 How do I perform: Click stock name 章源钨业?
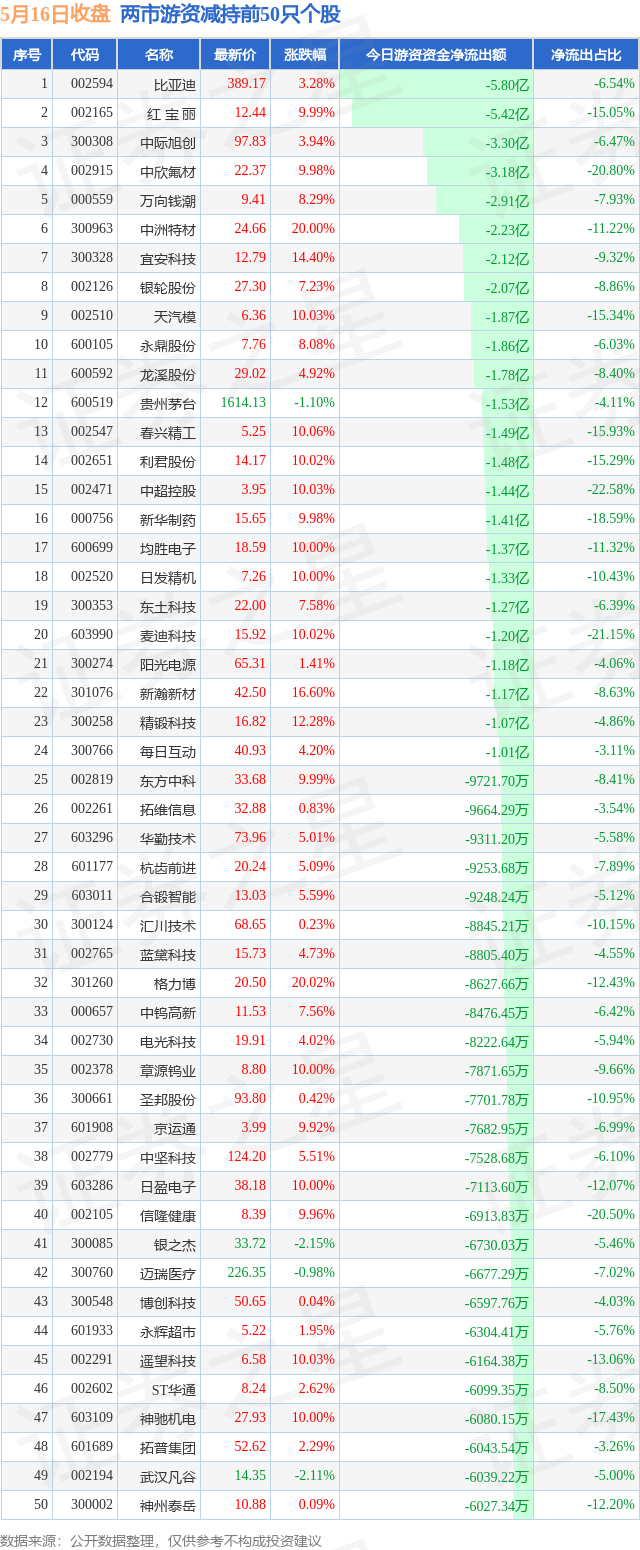pyautogui.click(x=168, y=1070)
